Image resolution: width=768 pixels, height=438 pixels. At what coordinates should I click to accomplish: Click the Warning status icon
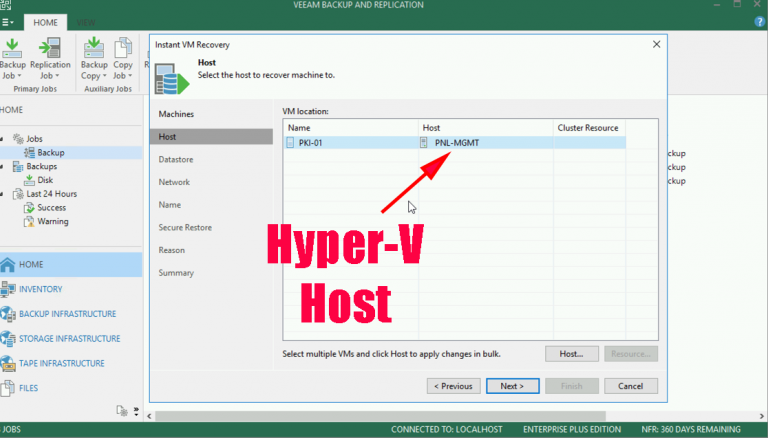29,221
